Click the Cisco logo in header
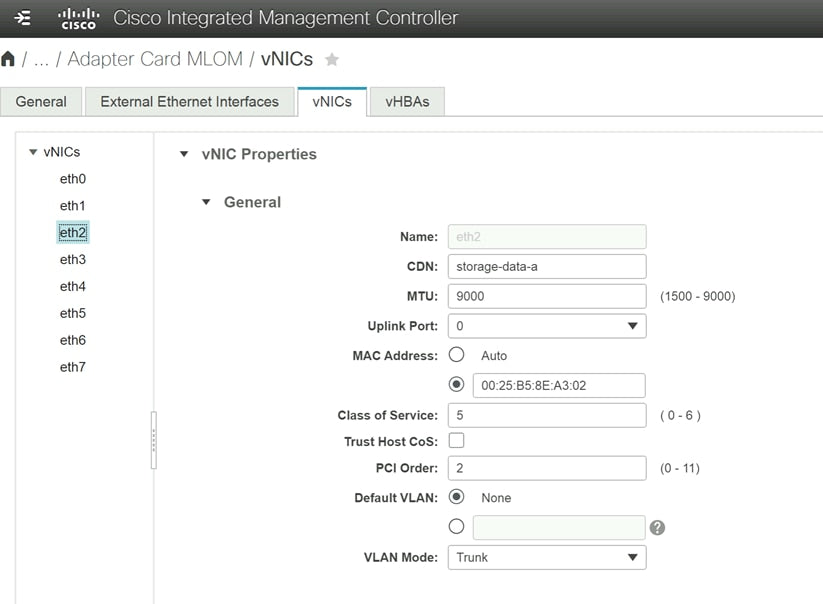 [x=78, y=18]
